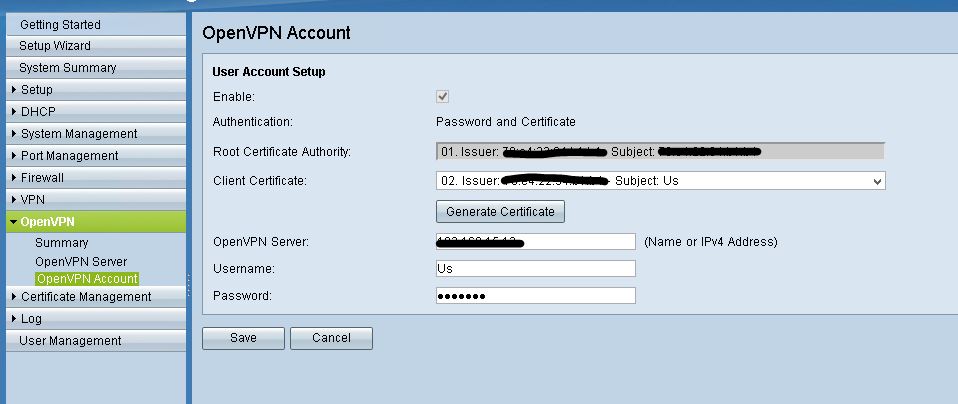The height and width of the screenshot is (404, 958).
Task: Open Client Certificate dropdown
Action: pos(660,181)
